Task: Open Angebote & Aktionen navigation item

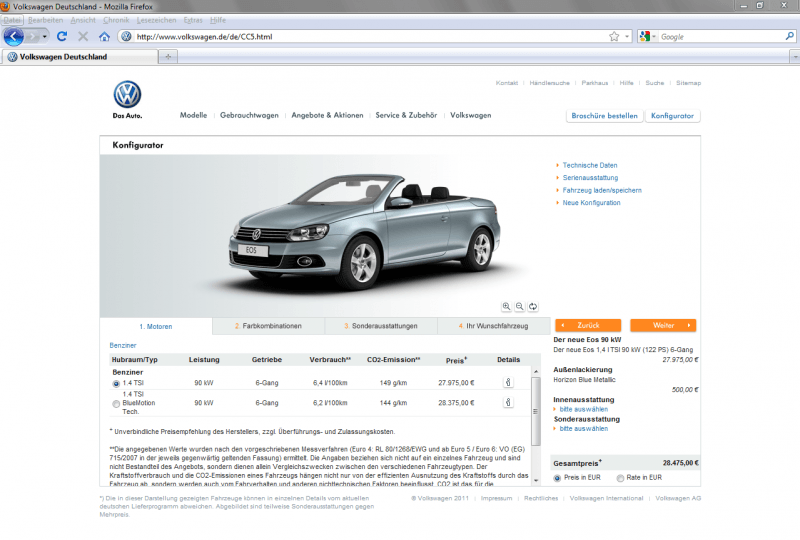Action: point(328,115)
